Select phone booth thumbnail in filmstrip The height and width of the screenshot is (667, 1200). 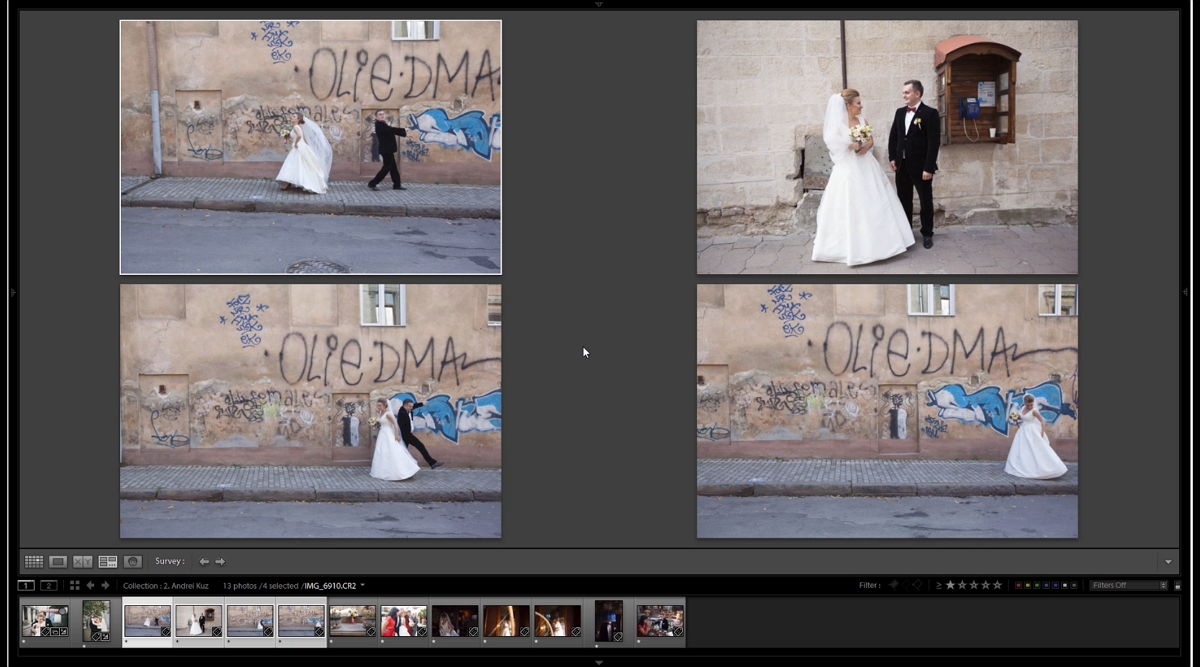coord(199,621)
